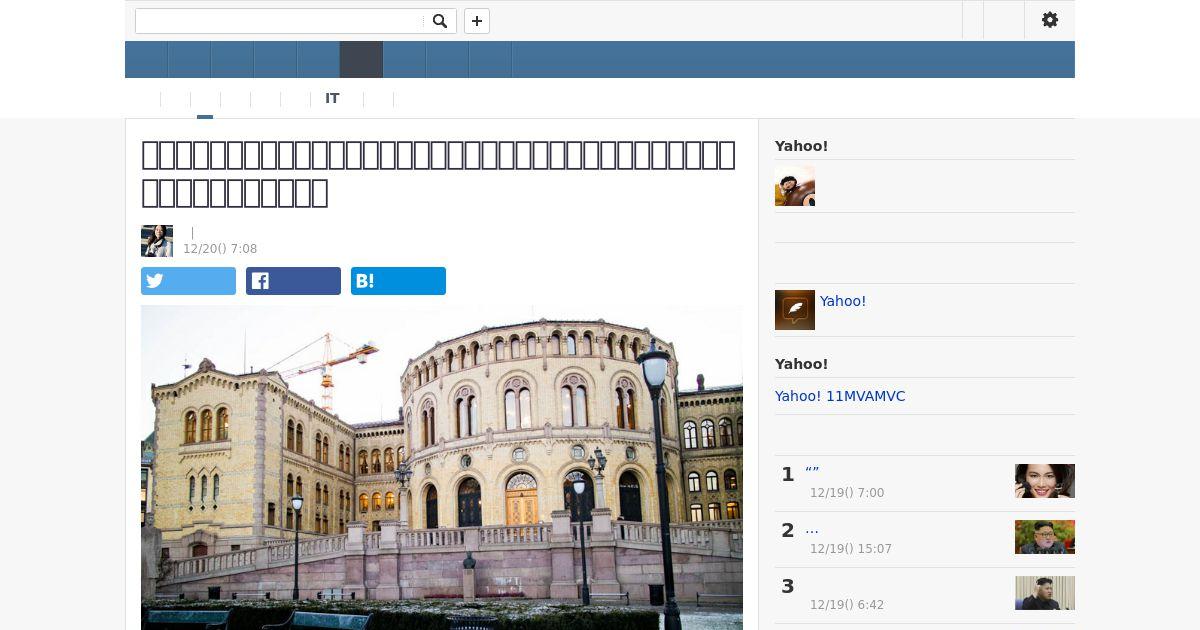
Task: Share the article on Twitter
Action: 188,281
